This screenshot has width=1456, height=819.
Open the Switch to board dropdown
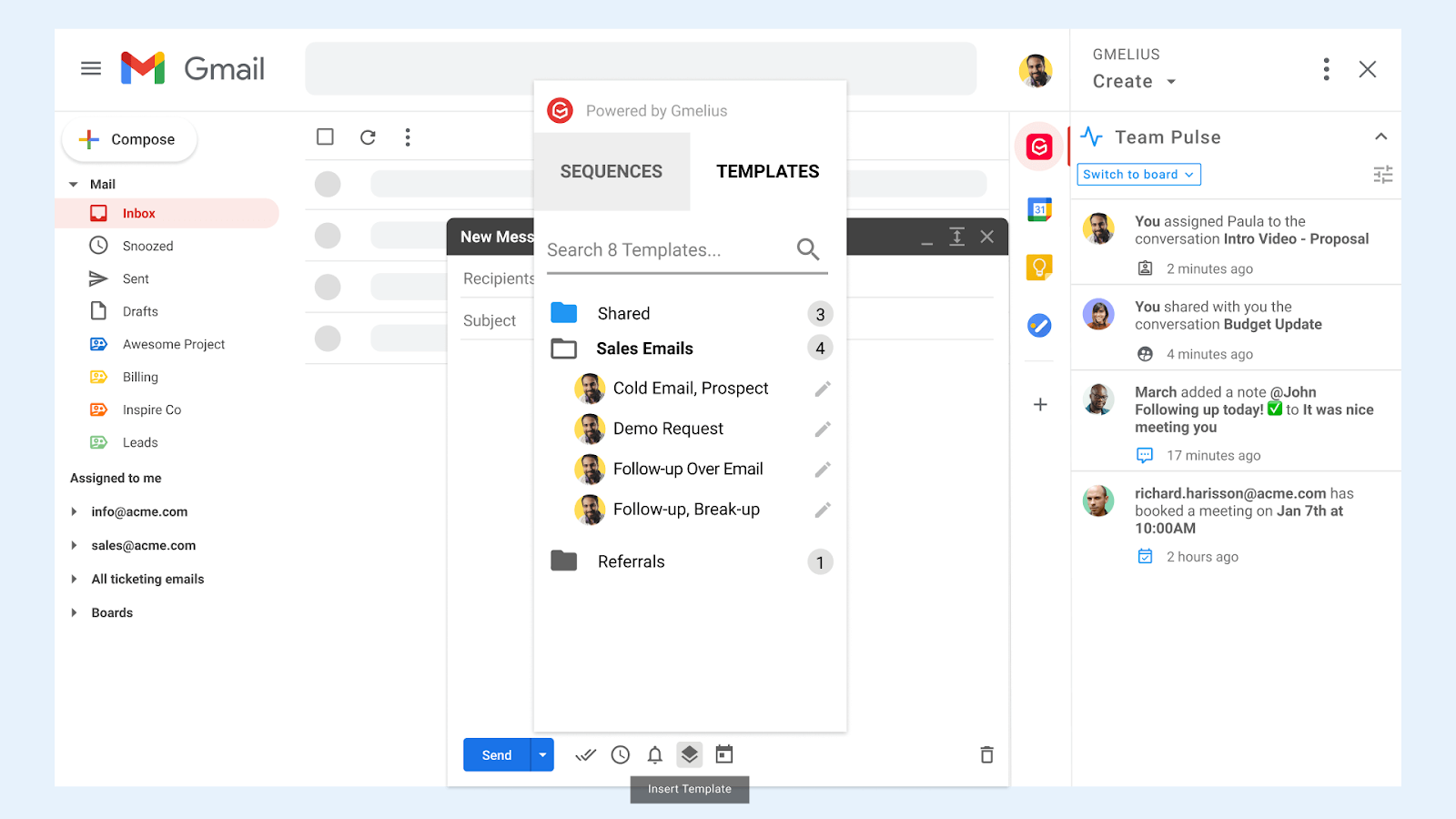pos(1139,175)
